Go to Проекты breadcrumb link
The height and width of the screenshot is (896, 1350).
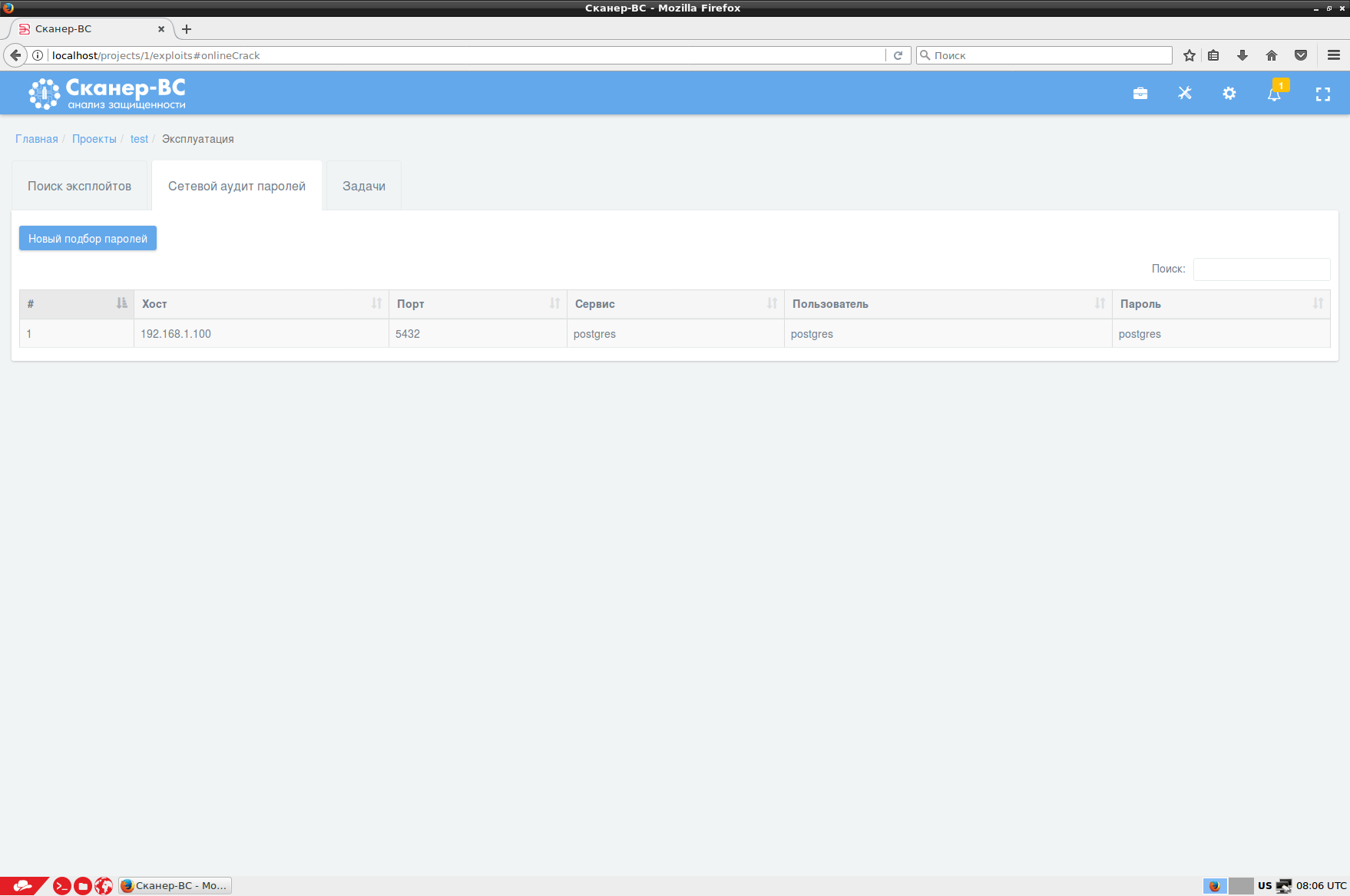94,139
